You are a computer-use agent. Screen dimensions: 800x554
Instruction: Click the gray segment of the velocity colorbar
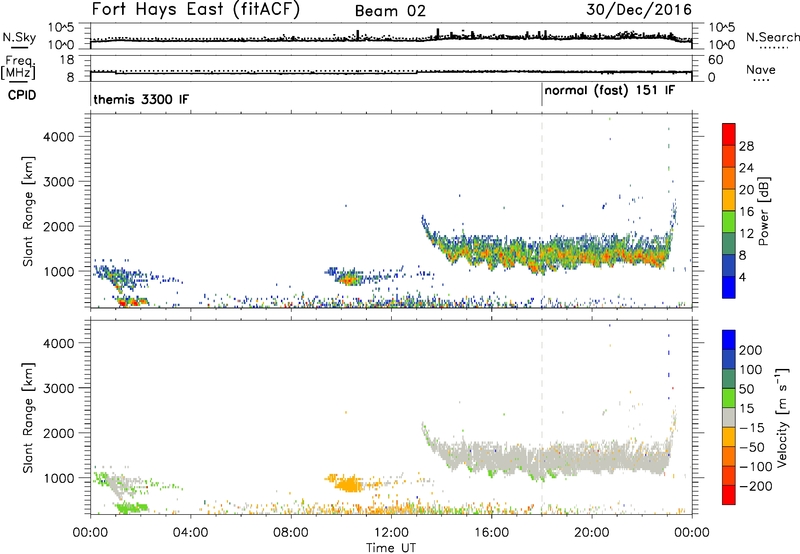[729, 417]
